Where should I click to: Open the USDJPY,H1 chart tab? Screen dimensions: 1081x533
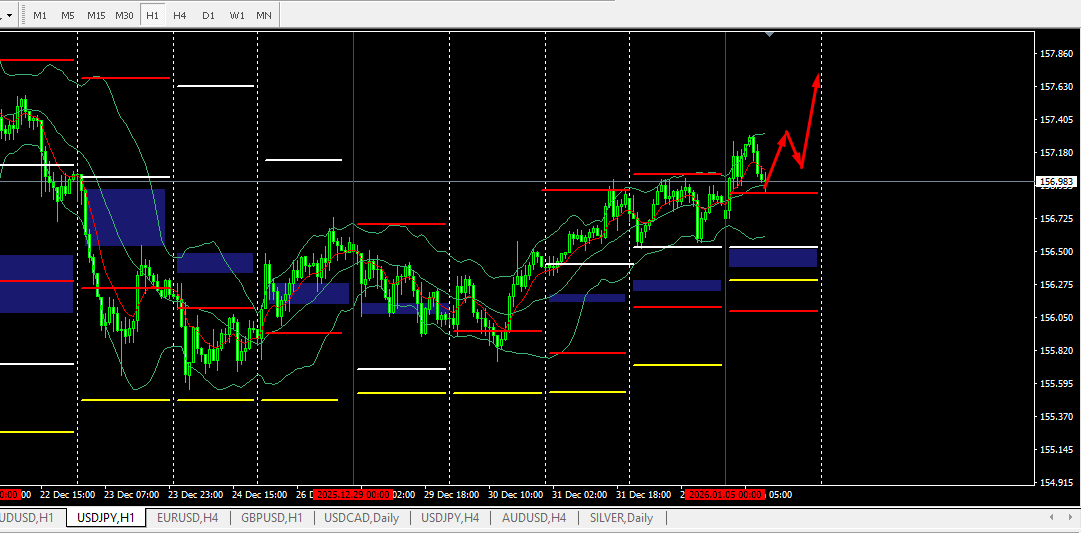(106, 517)
